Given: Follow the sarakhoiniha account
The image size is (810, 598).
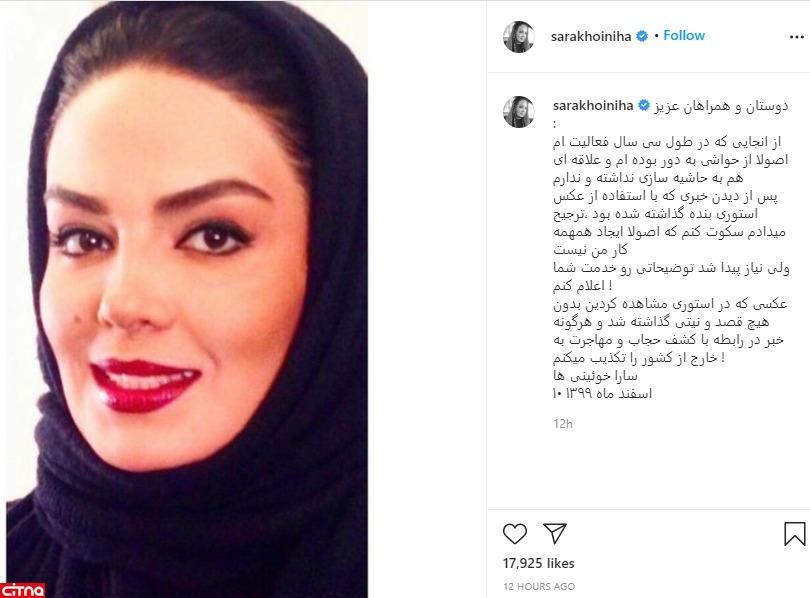Looking at the screenshot, I should coord(684,36).
